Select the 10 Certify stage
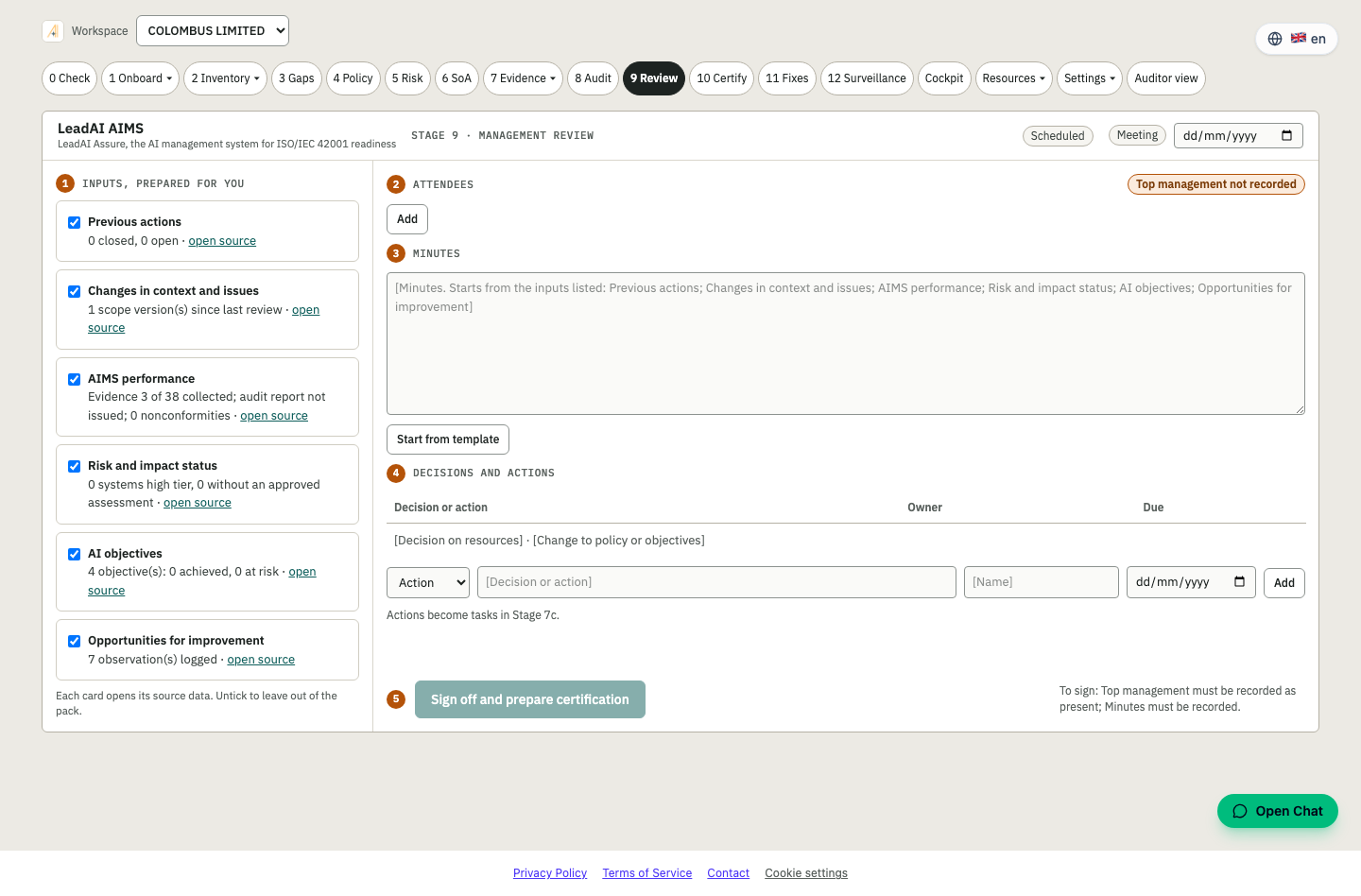The image size is (1361, 896). point(722,78)
